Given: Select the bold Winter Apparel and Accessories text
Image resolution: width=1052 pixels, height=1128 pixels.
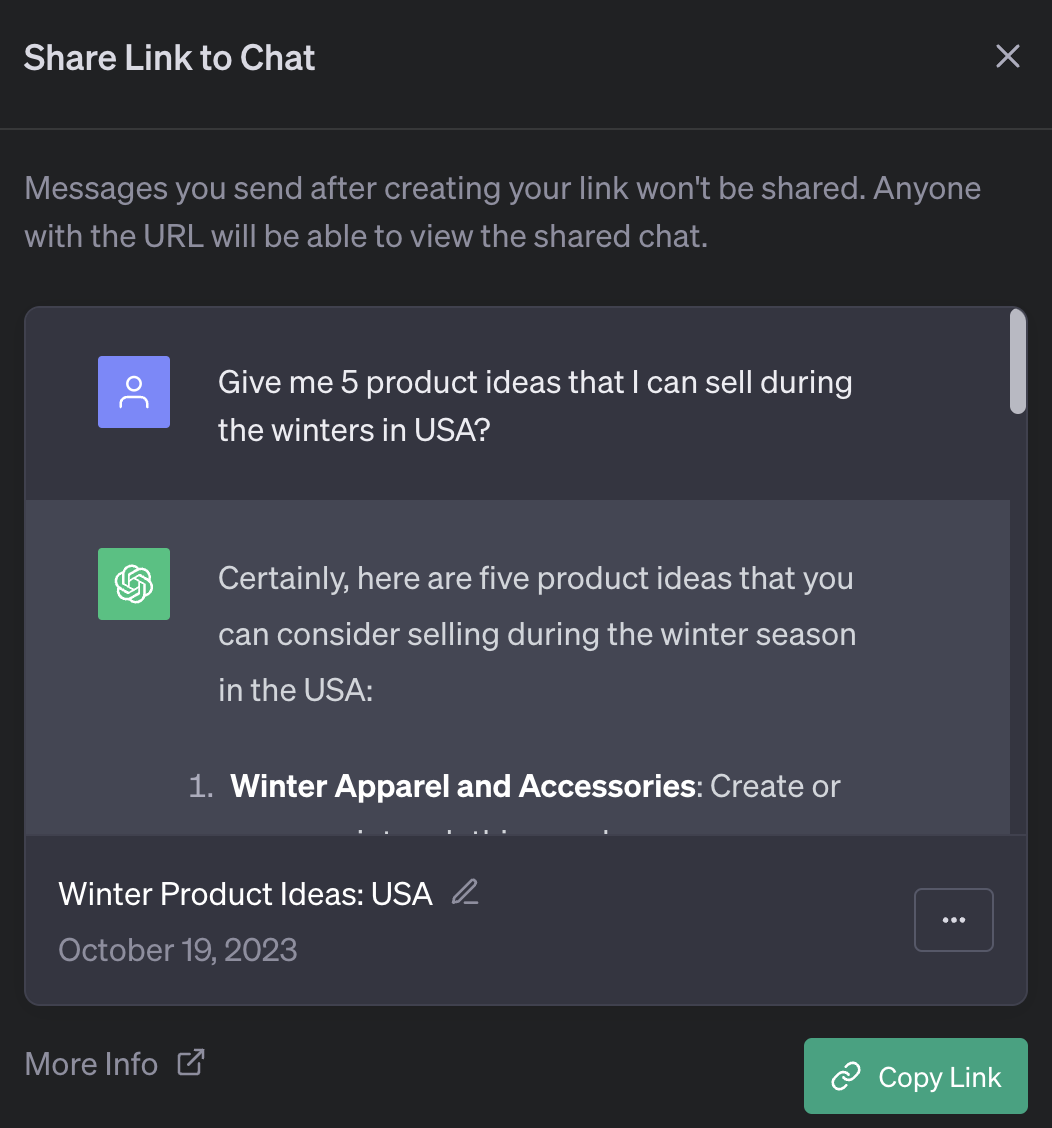Looking at the screenshot, I should coord(462,786).
